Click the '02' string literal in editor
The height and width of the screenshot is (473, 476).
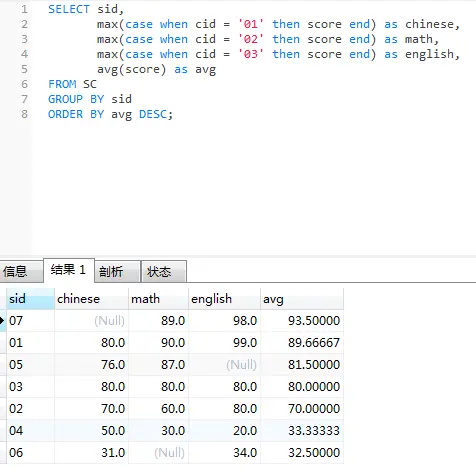point(251,39)
